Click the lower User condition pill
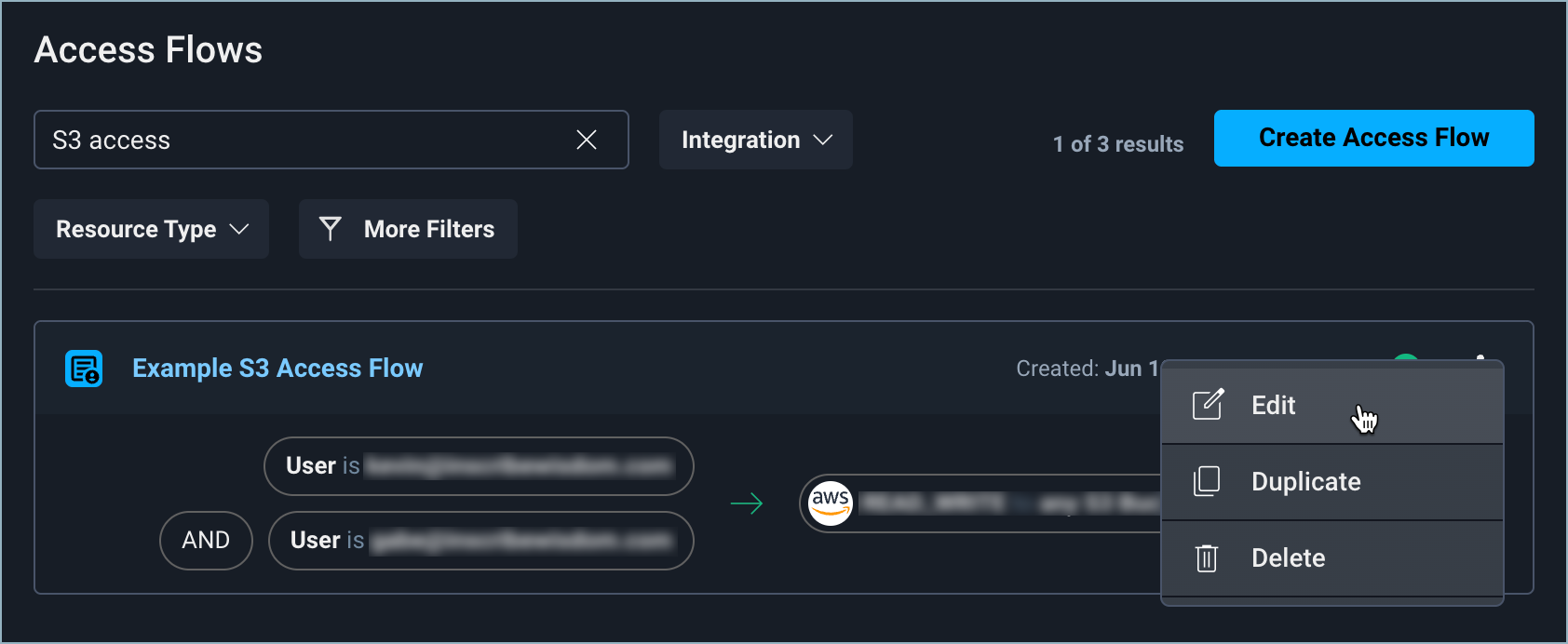The height and width of the screenshot is (644, 1568). tap(480, 541)
